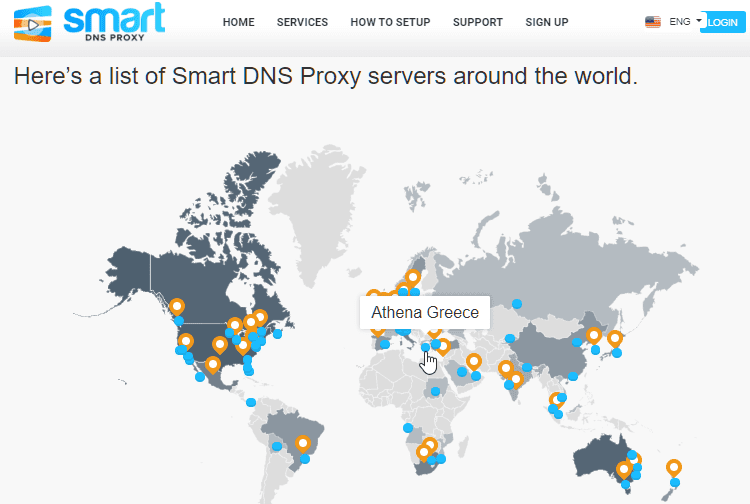Select blue dot off Nova Scotia
Viewport: 750px width, 504px height.
coord(277,334)
